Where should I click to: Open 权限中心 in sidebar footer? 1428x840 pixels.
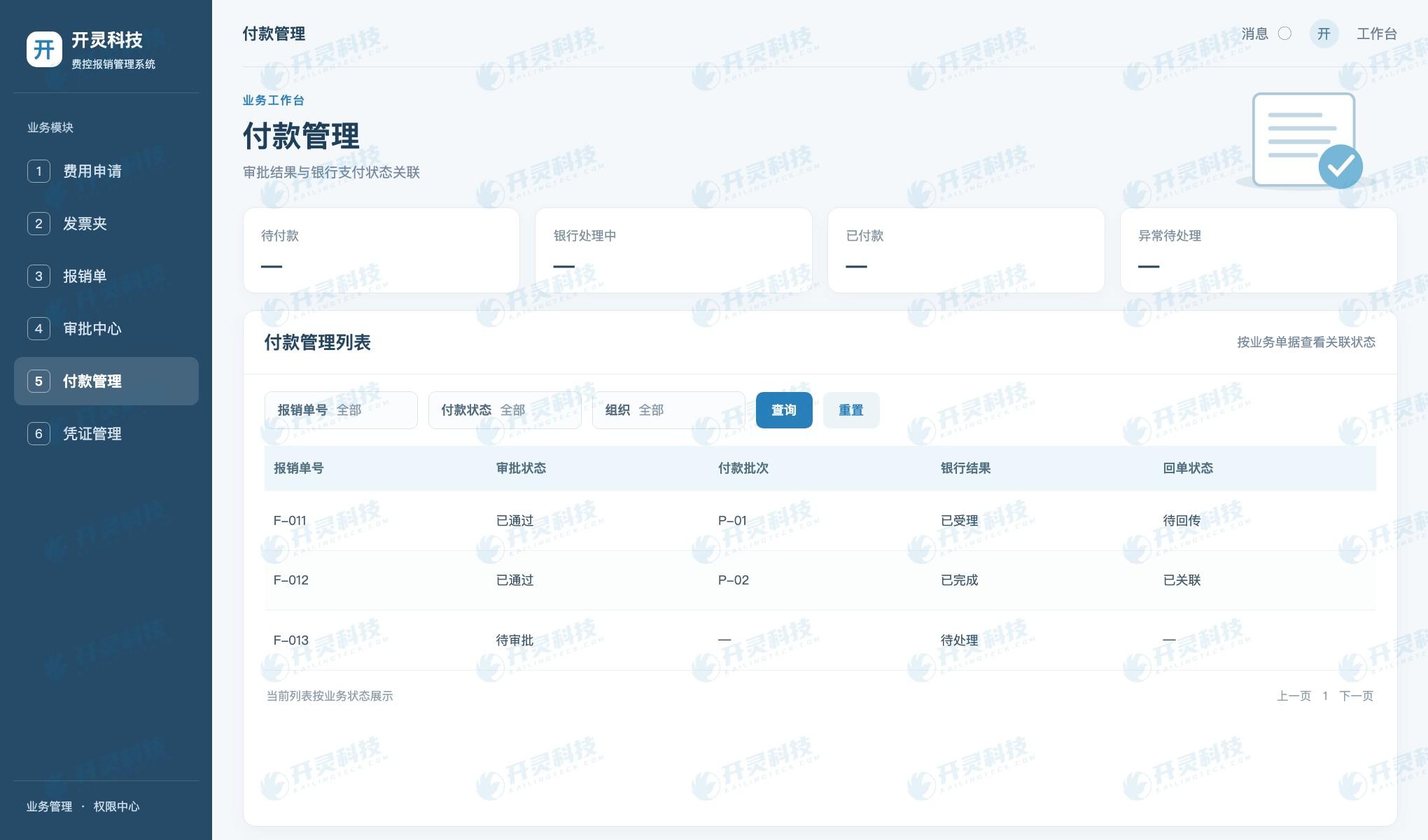tap(116, 806)
